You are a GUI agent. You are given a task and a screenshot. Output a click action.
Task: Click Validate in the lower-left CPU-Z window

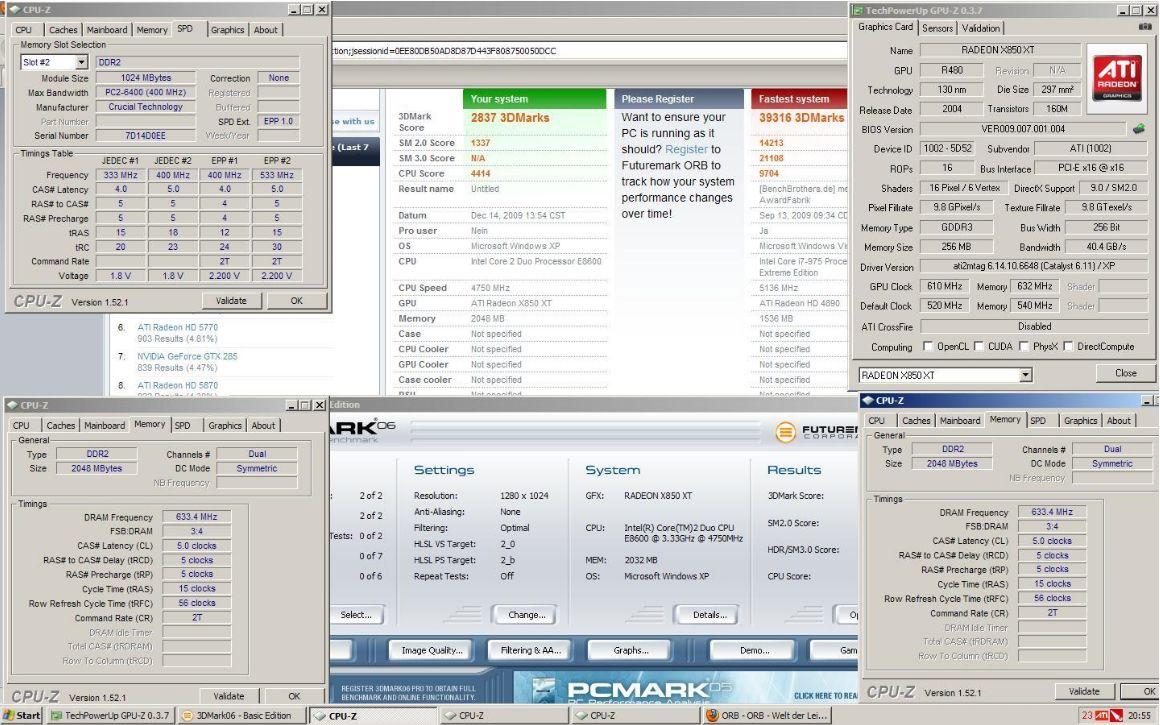(229, 696)
